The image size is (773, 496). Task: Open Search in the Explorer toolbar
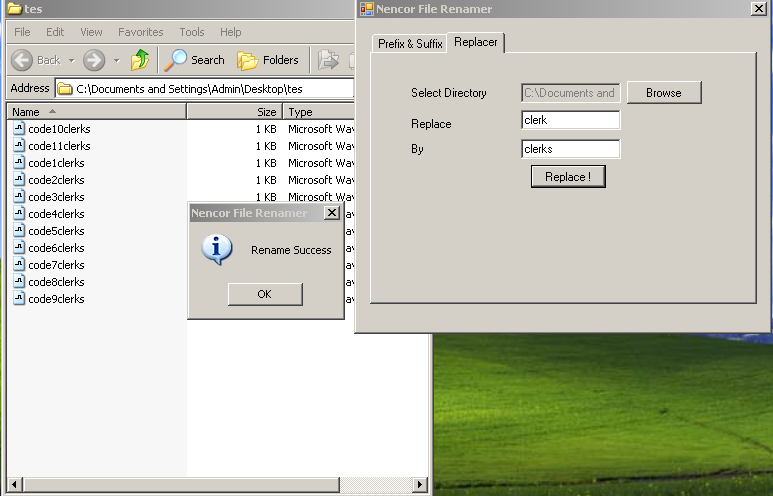pos(194,60)
